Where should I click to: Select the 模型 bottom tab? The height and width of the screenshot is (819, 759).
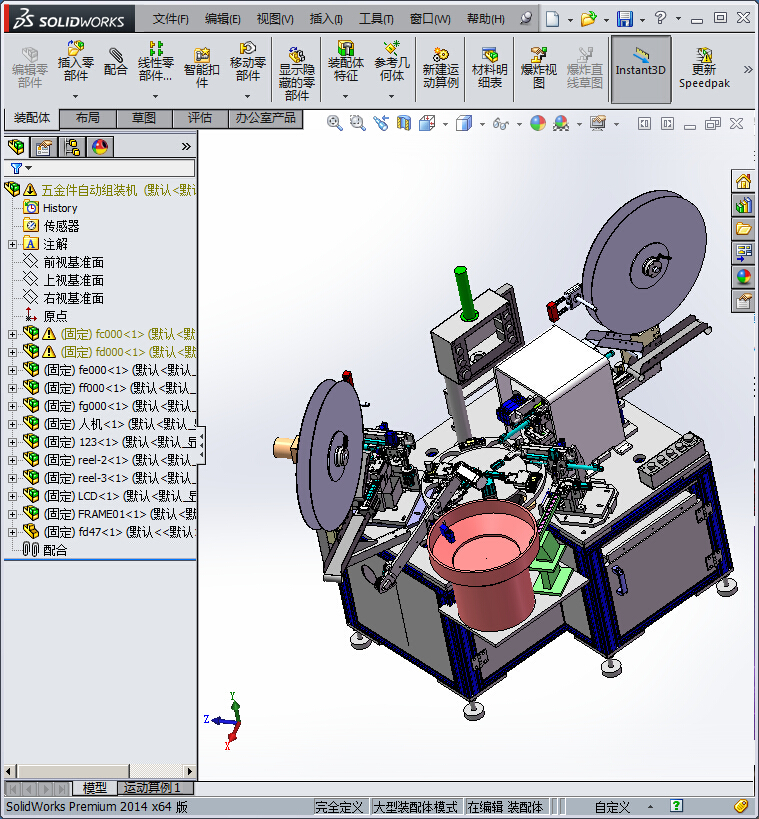pos(95,787)
